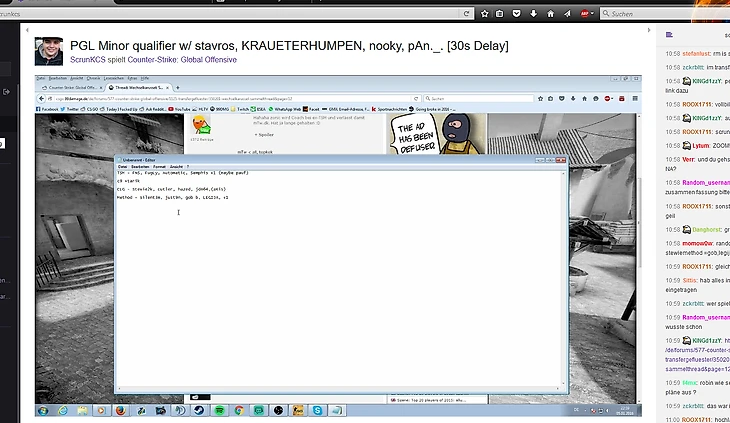Open the Datei menu in Notepad editor
Screen dimensions: 730x423
pyautogui.click(x=122, y=166)
